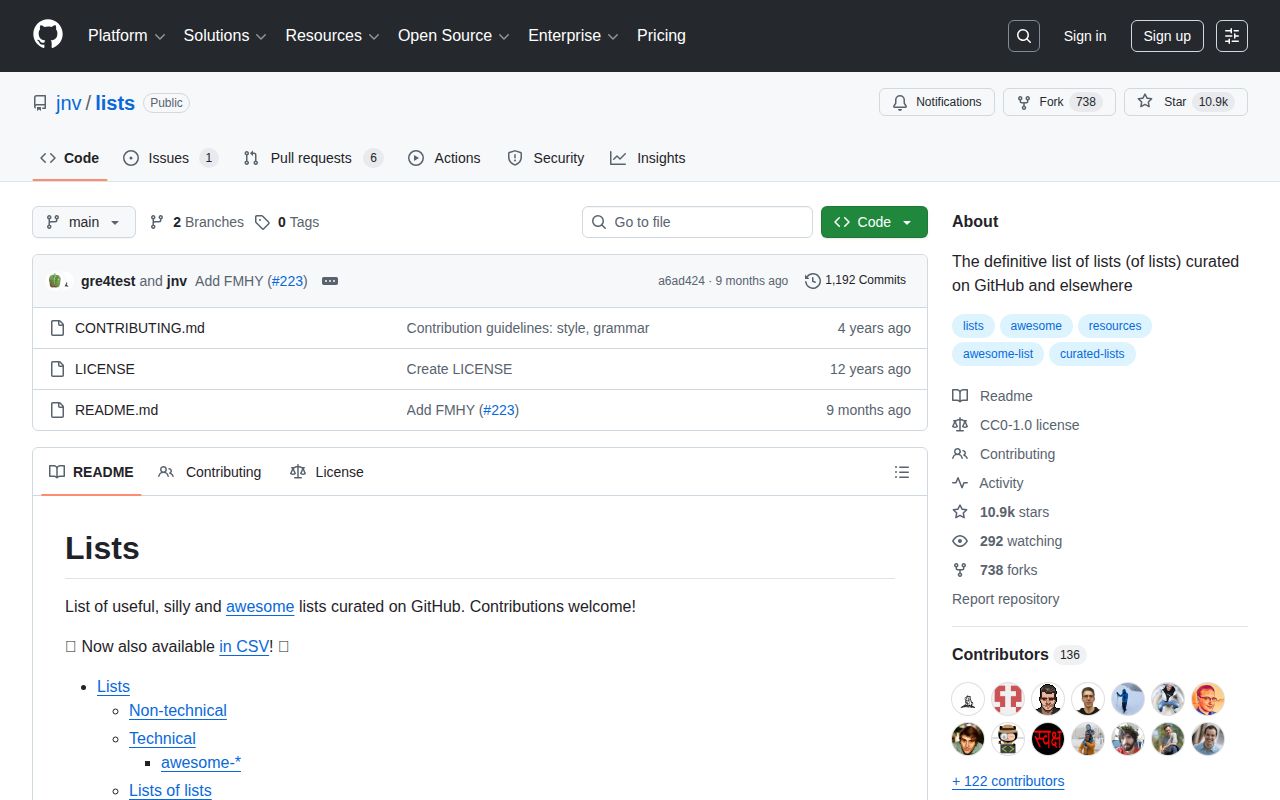Open the '+ 122 contributors' link

[x=1007, y=781]
